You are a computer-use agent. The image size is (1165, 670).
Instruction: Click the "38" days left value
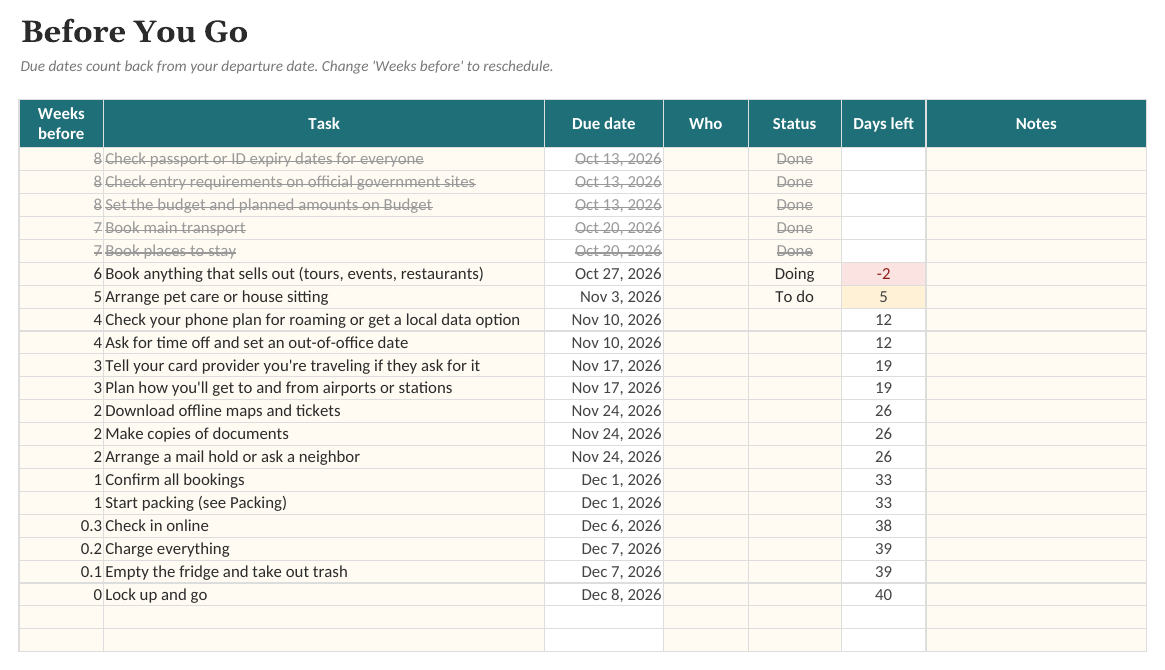pos(883,526)
